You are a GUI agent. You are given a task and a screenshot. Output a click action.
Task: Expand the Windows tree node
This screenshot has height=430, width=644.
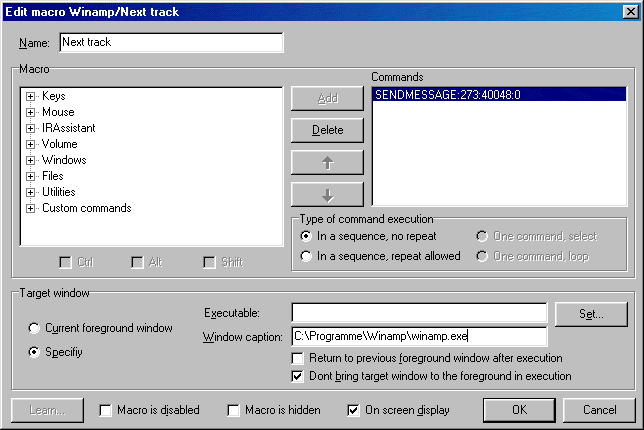point(30,161)
